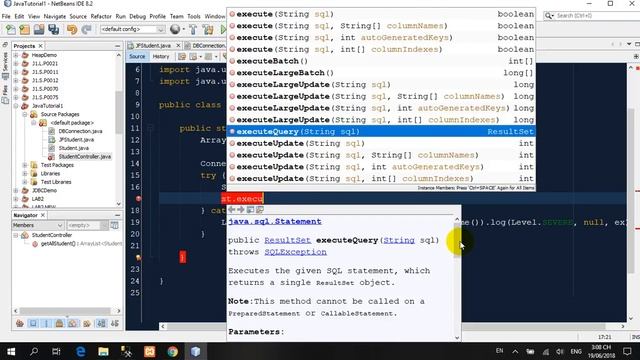Toggle show inner classes in Navigator

73,324
